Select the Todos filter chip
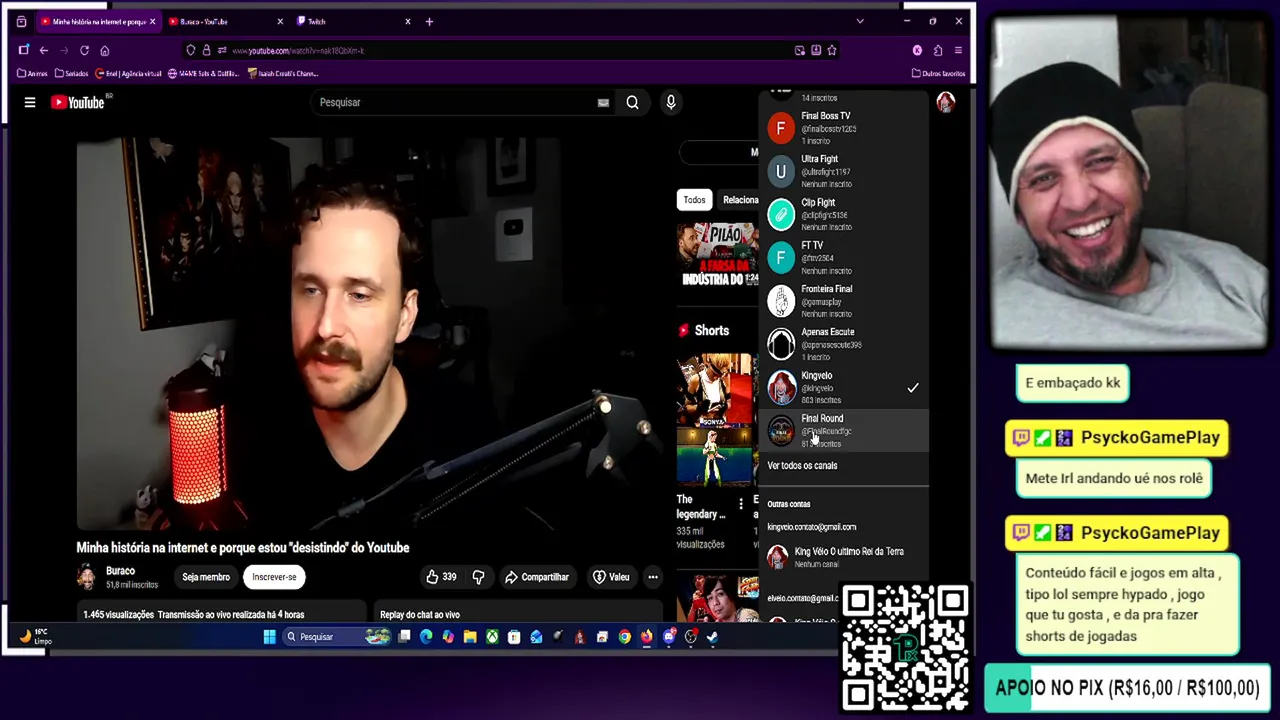Screen dimensions: 1280x720 (694, 200)
